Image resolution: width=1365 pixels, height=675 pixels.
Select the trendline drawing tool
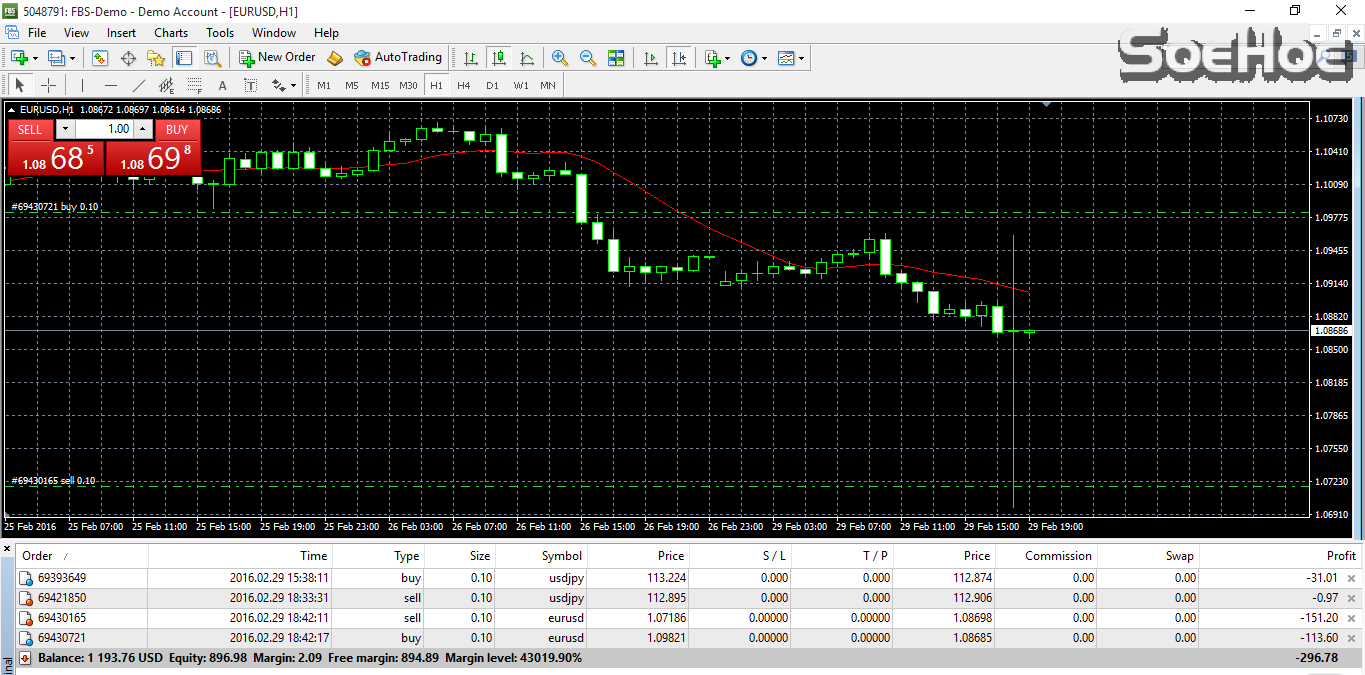(x=139, y=85)
